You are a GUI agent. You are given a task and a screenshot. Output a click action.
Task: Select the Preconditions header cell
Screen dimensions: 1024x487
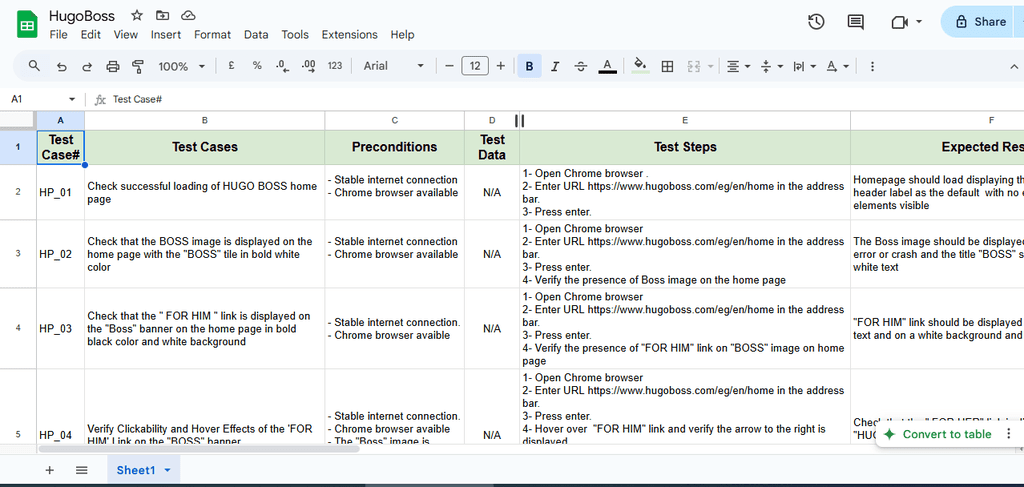pyautogui.click(x=394, y=147)
